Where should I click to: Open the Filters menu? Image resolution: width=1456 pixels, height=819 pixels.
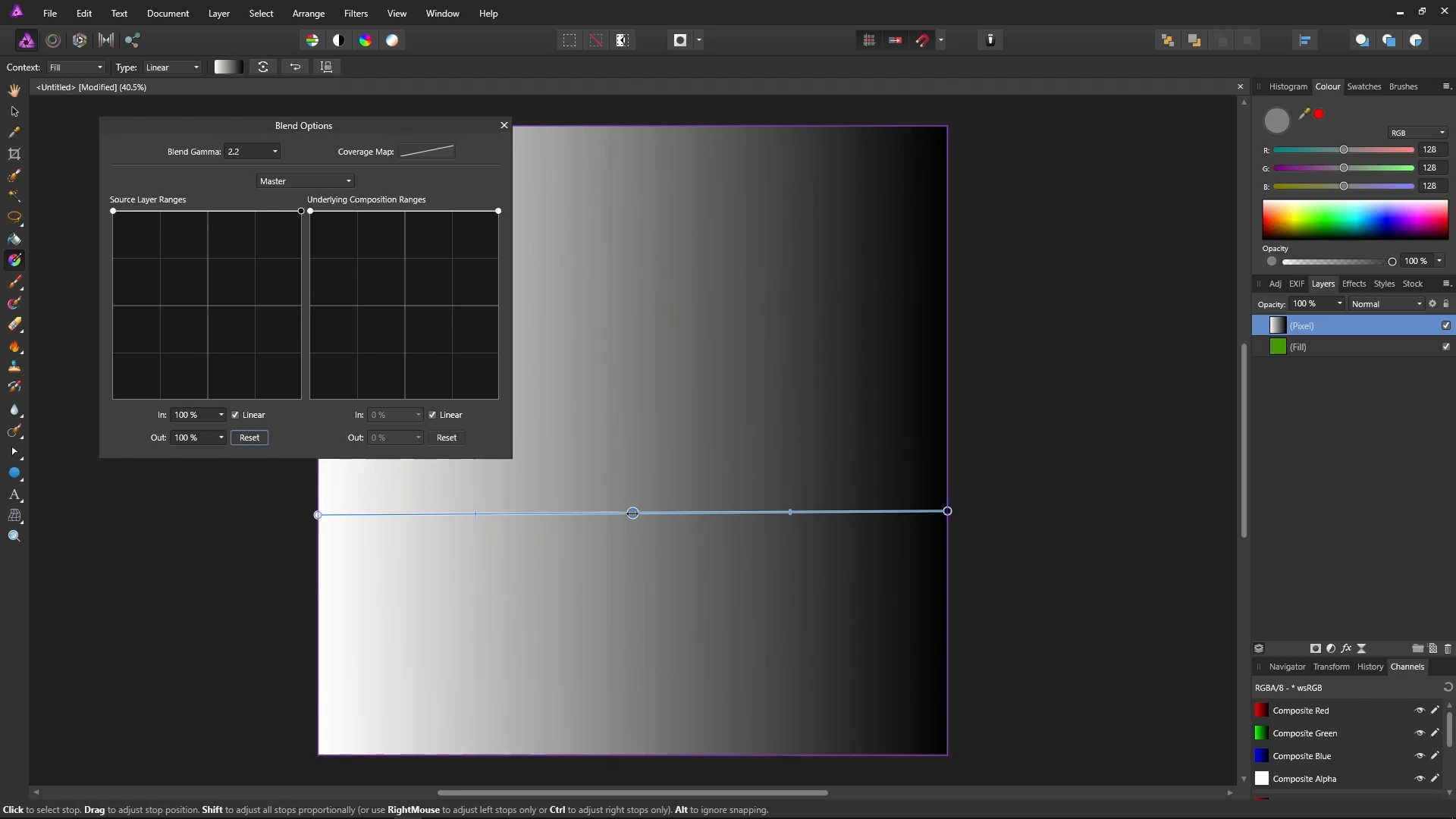coord(355,14)
